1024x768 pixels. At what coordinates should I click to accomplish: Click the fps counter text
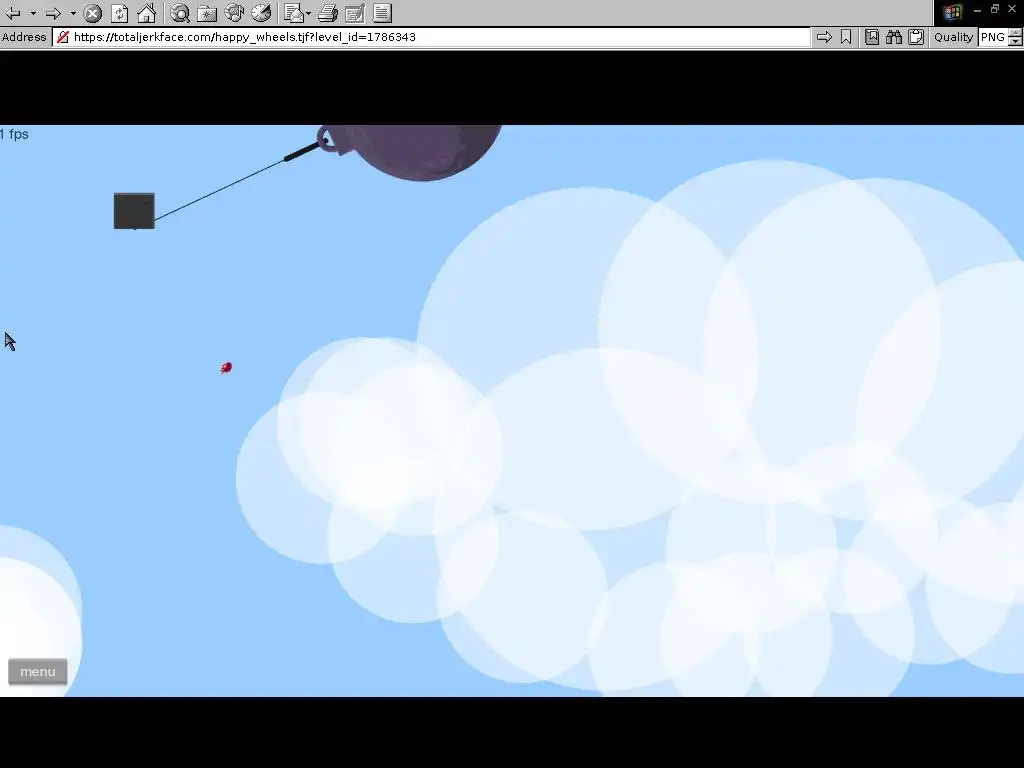[14, 135]
